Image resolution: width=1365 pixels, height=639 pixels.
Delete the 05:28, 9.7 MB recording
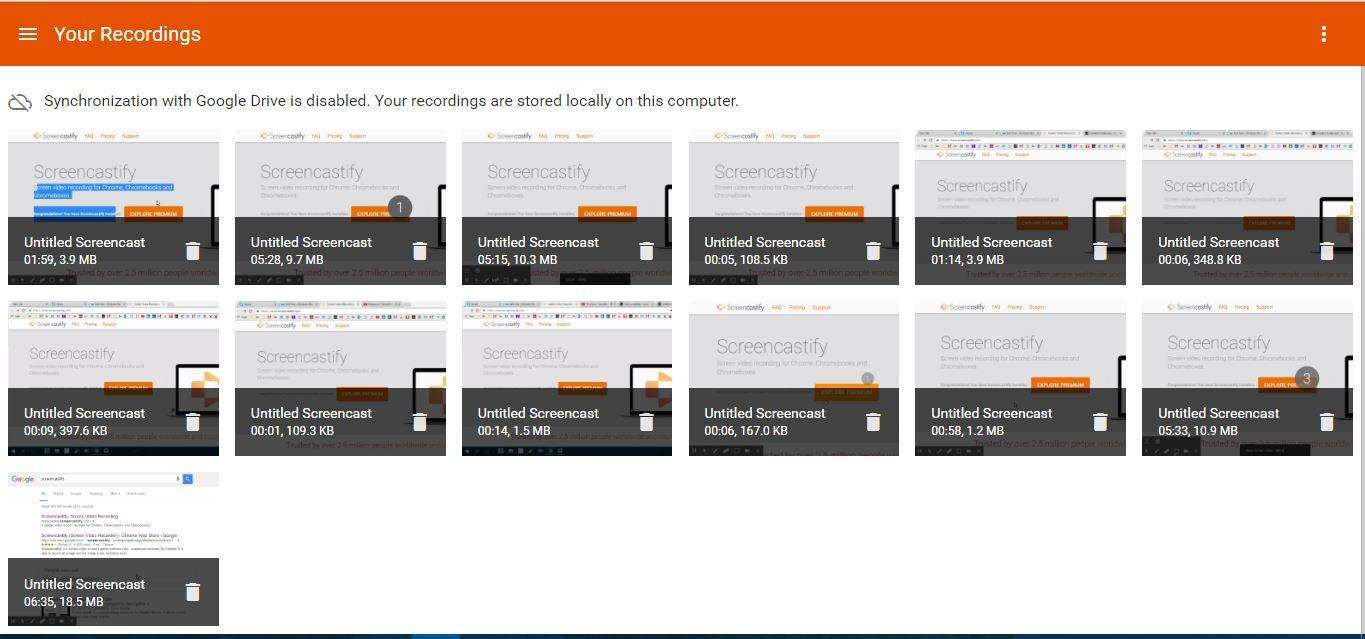[x=420, y=250]
